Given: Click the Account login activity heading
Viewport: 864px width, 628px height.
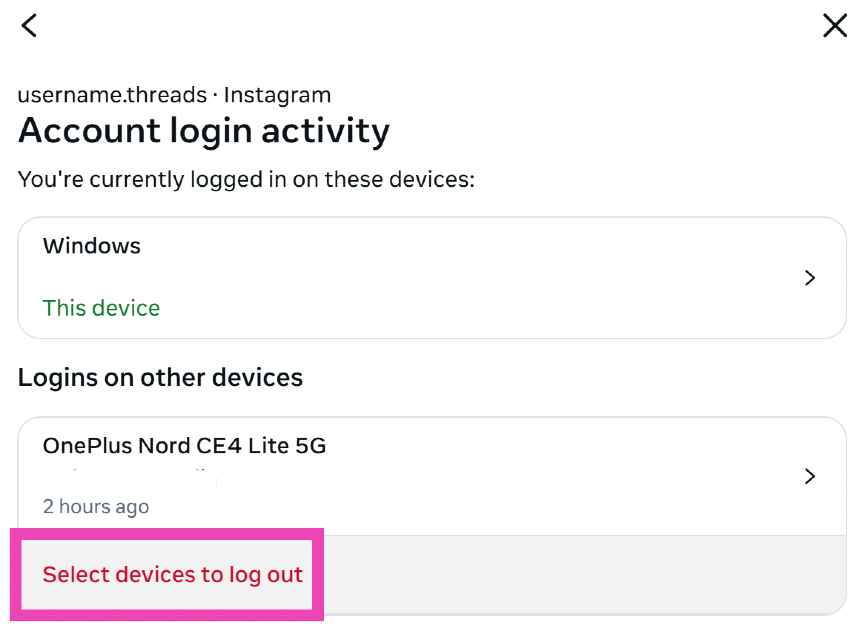Looking at the screenshot, I should coord(204,131).
